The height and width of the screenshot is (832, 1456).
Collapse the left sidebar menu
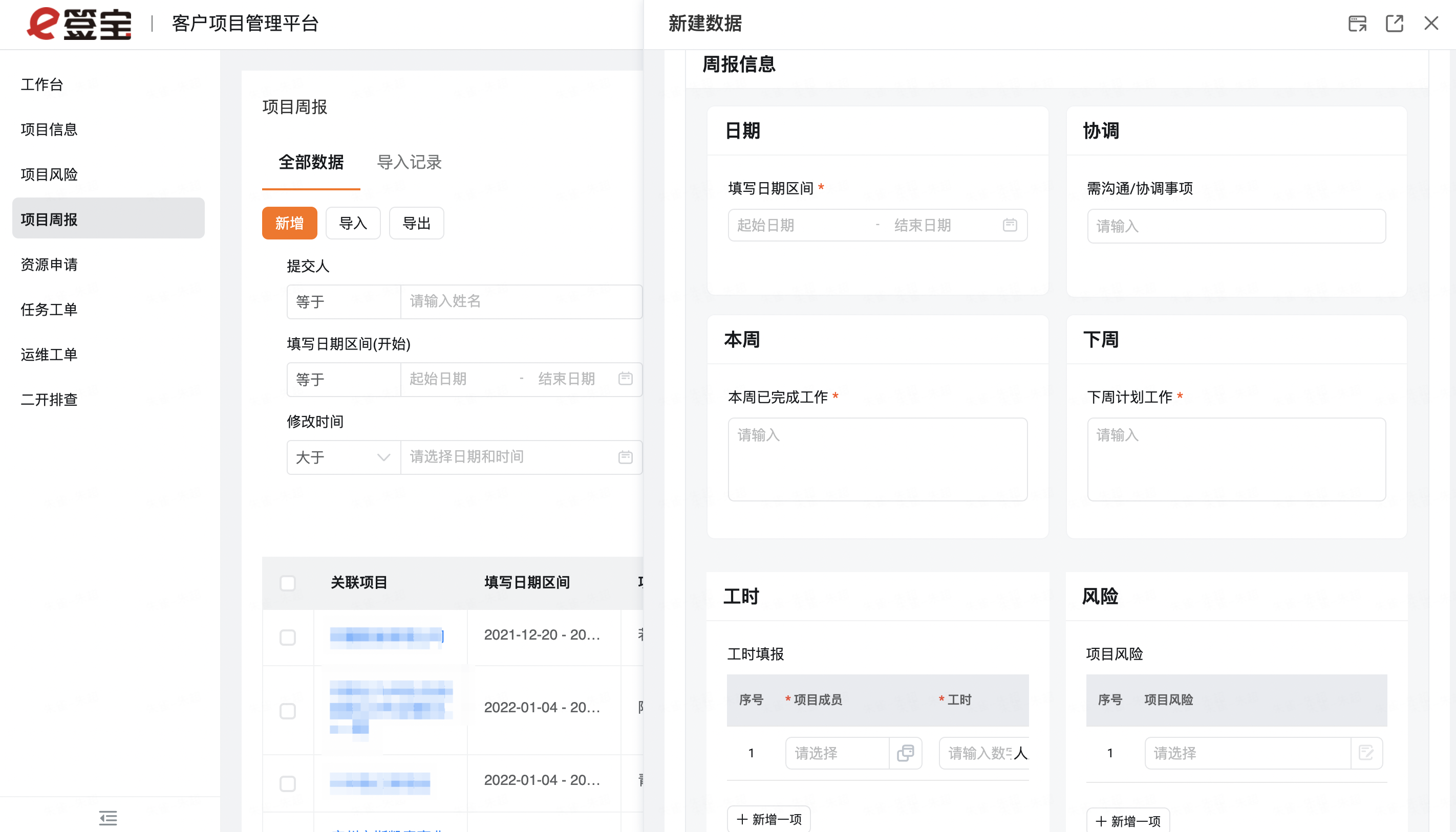click(108, 818)
